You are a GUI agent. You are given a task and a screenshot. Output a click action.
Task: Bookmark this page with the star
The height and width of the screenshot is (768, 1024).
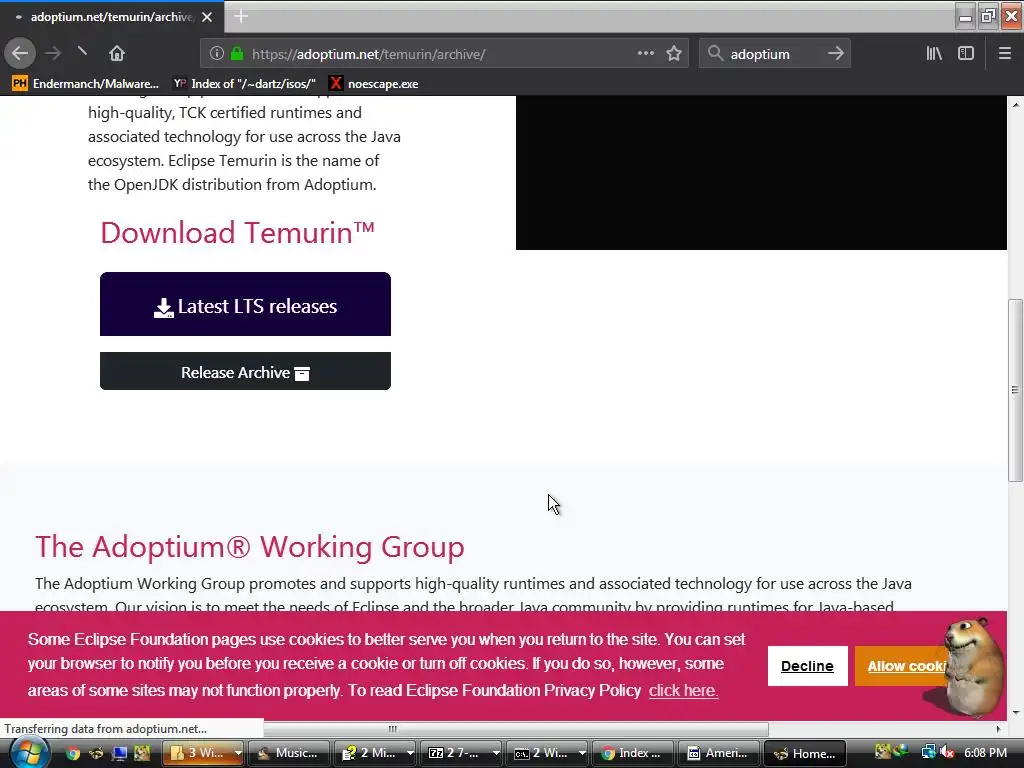tap(674, 54)
